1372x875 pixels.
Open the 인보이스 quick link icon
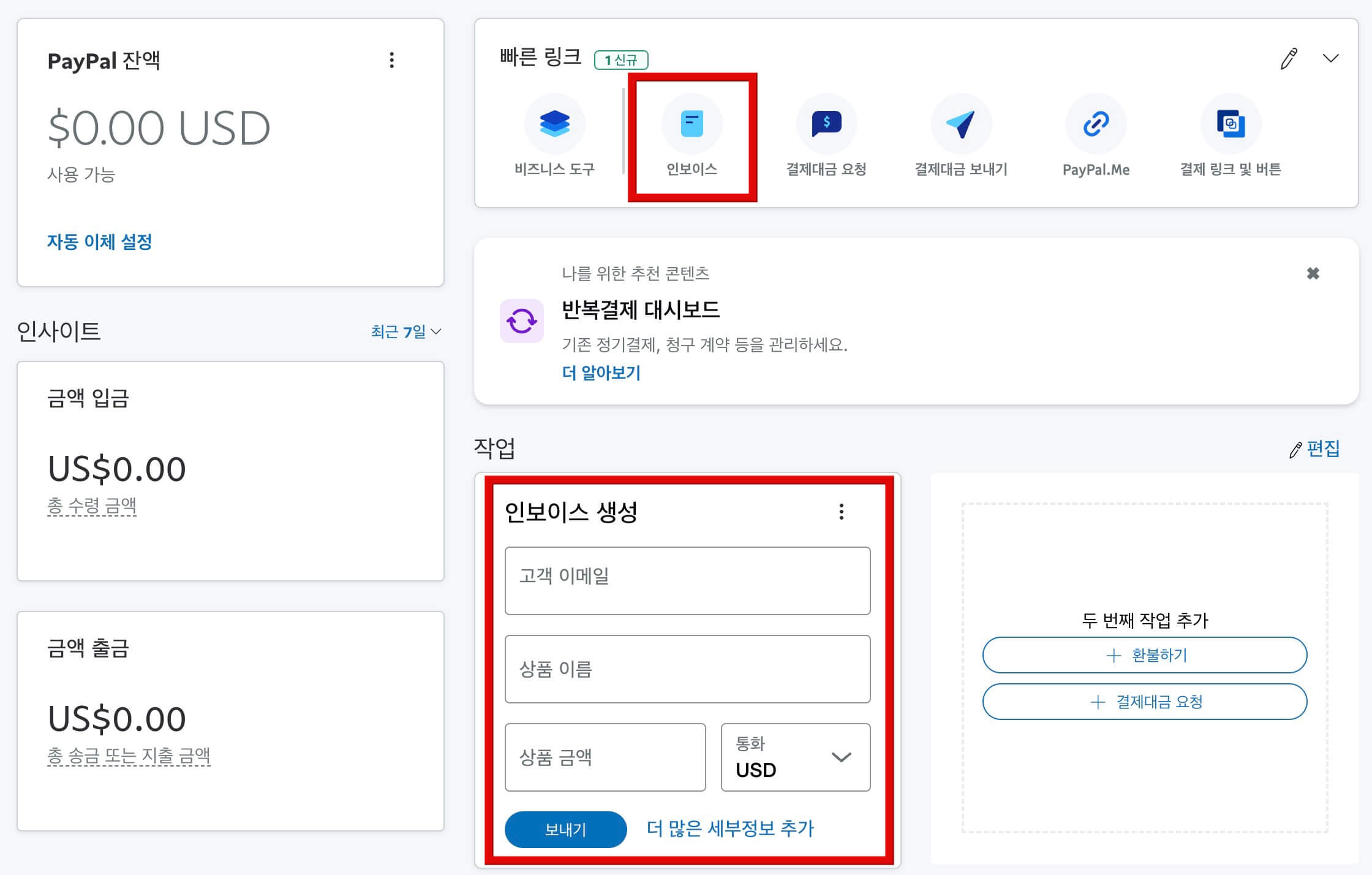point(692,124)
